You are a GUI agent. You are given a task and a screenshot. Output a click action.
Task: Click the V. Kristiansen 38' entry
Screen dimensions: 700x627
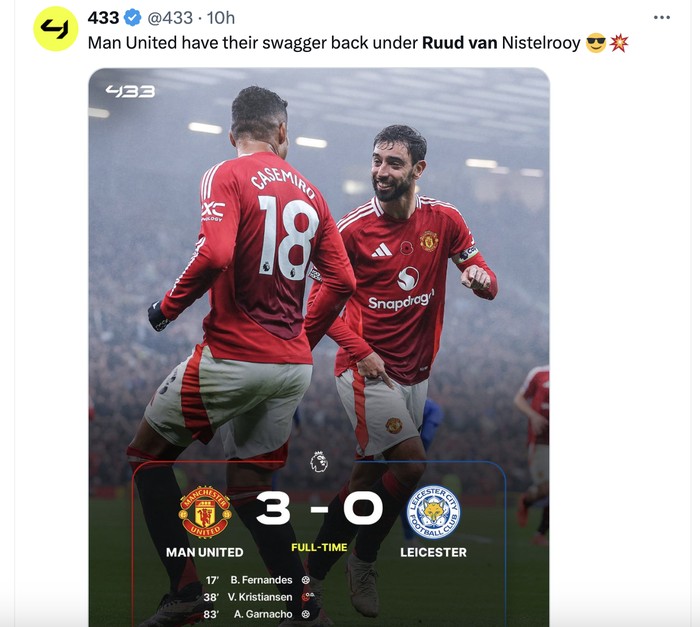coord(259,597)
